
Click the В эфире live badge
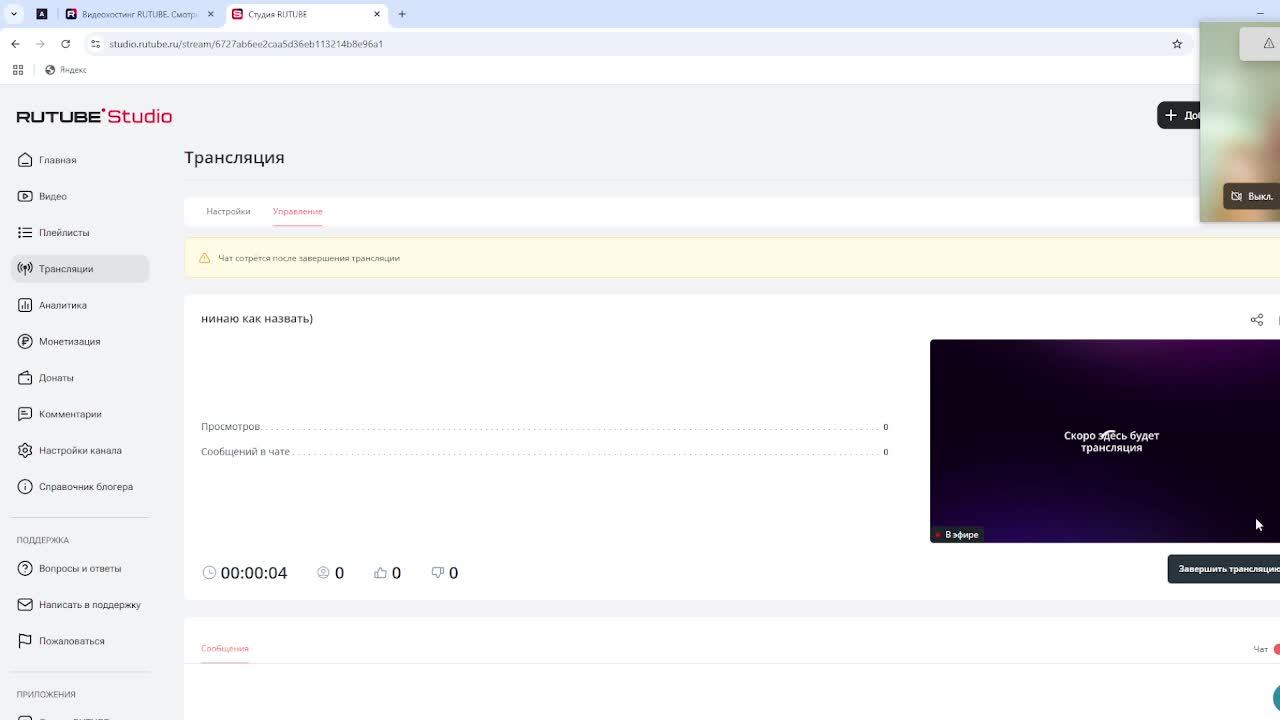[x=957, y=535]
